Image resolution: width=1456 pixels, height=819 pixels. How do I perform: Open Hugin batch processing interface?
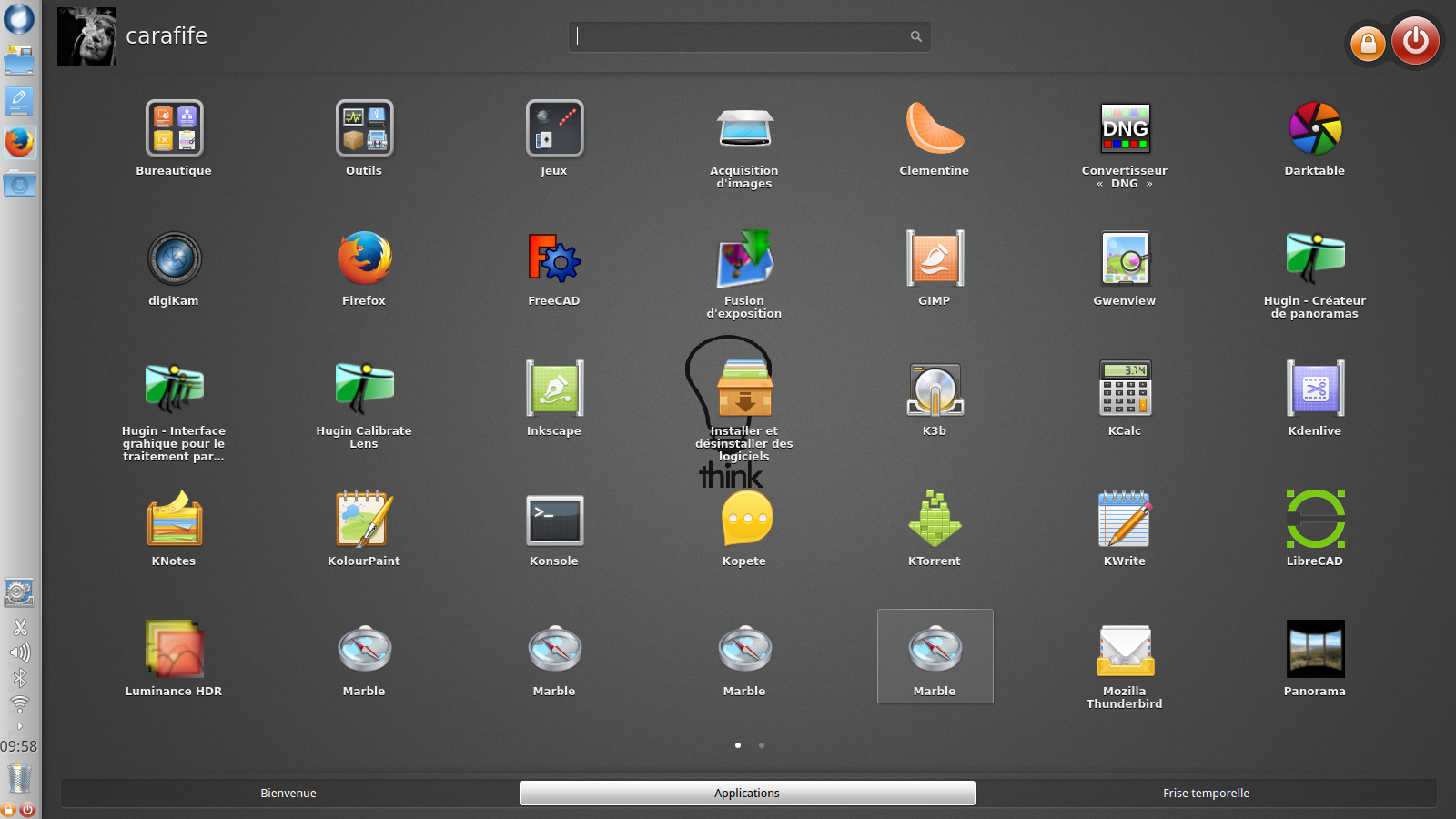tap(174, 411)
